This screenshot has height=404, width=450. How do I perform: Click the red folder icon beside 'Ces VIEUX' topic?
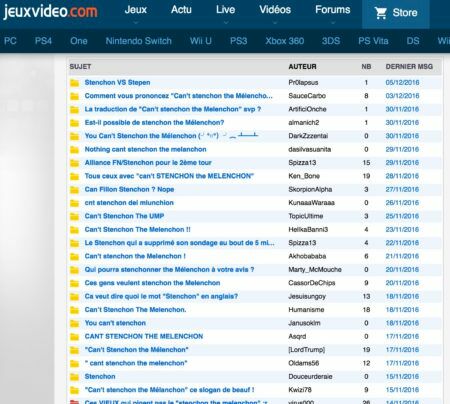click(74, 402)
